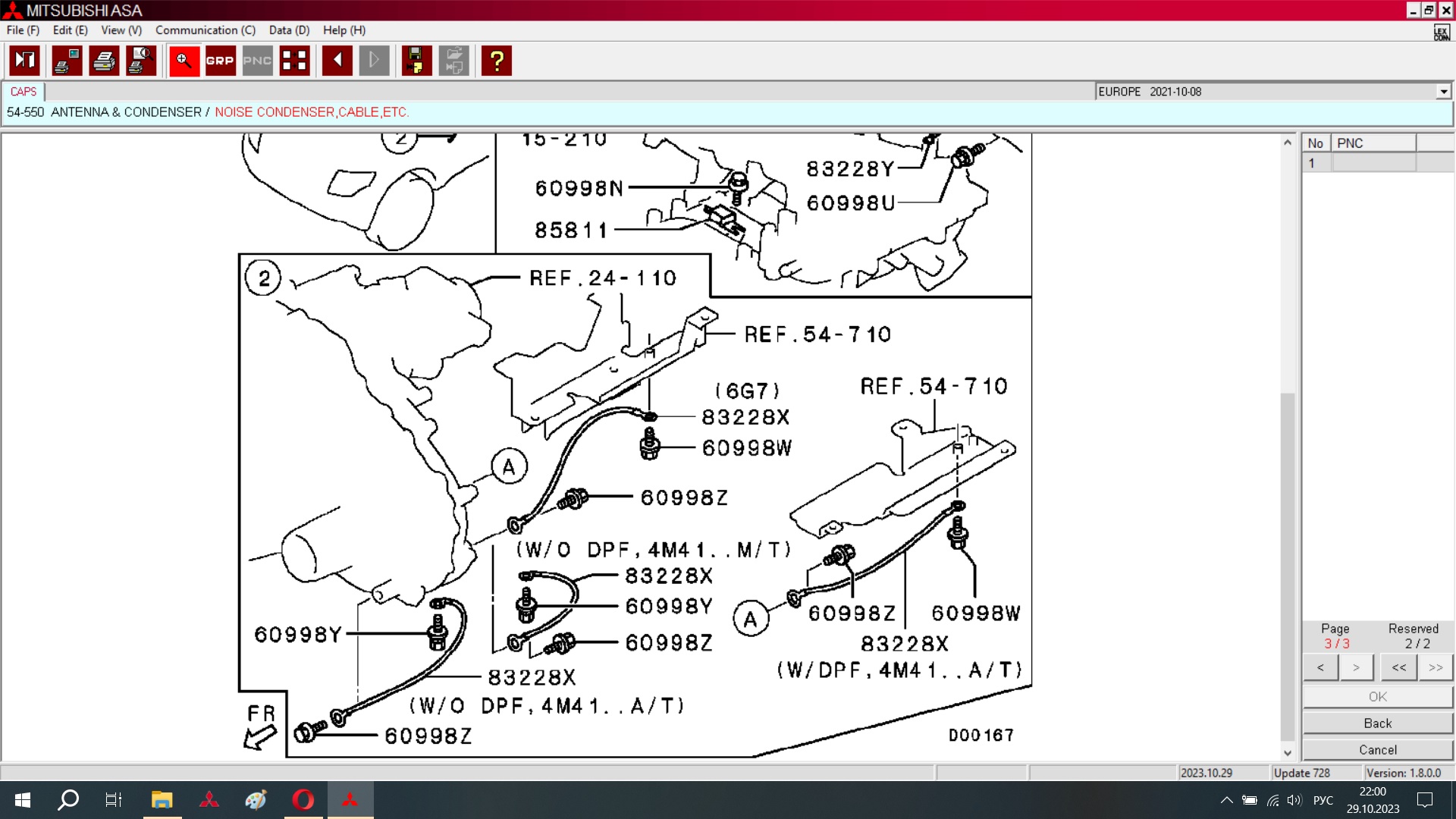Open print preview with magnifier icon
Image resolution: width=1456 pixels, height=819 pixels.
[x=141, y=61]
